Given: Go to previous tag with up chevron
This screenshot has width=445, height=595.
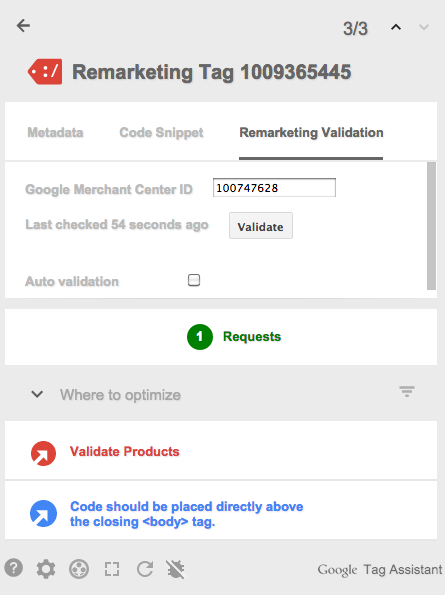Looking at the screenshot, I should tap(396, 27).
